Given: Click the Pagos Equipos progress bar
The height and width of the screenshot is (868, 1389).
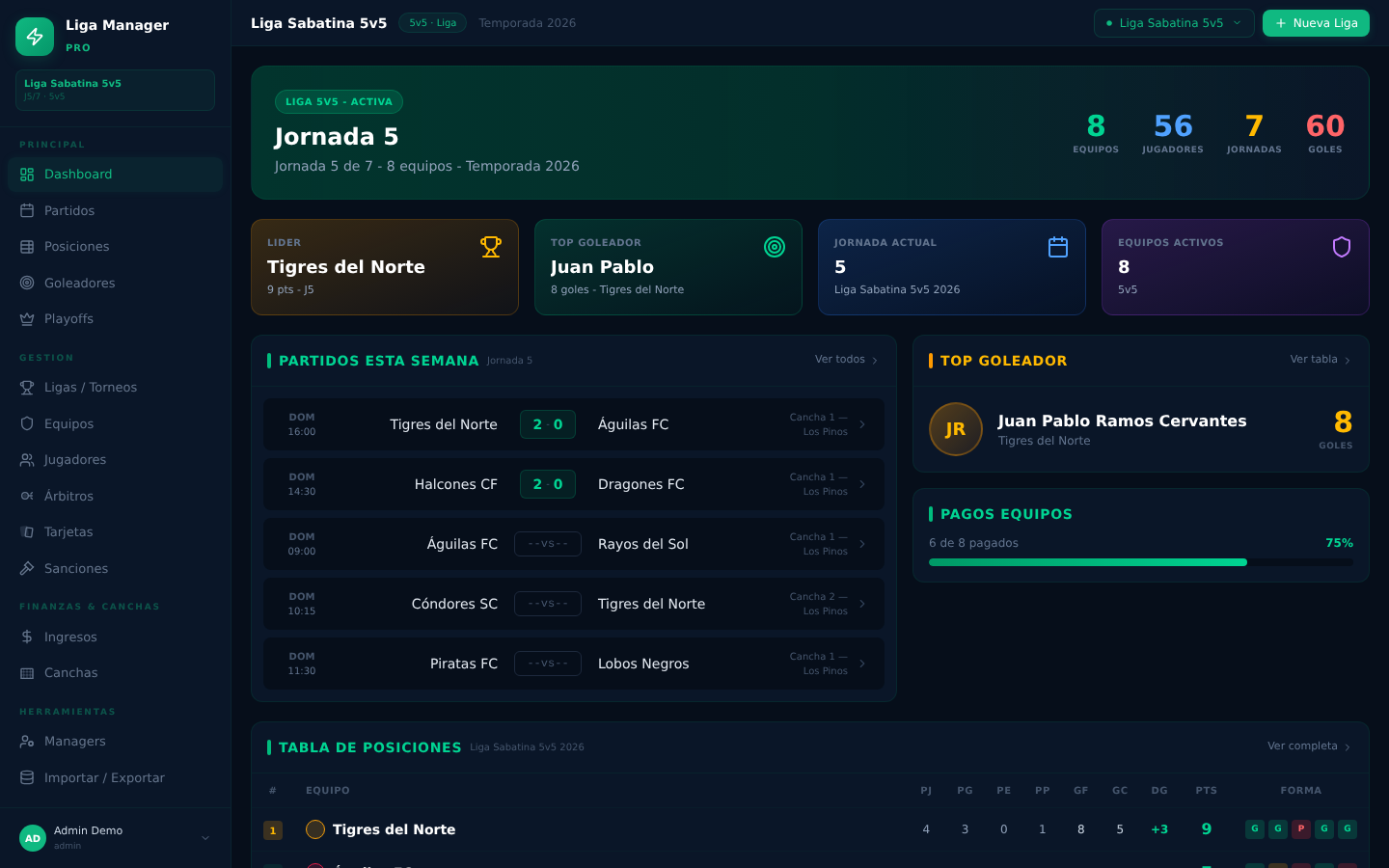Looking at the screenshot, I should point(1141,562).
